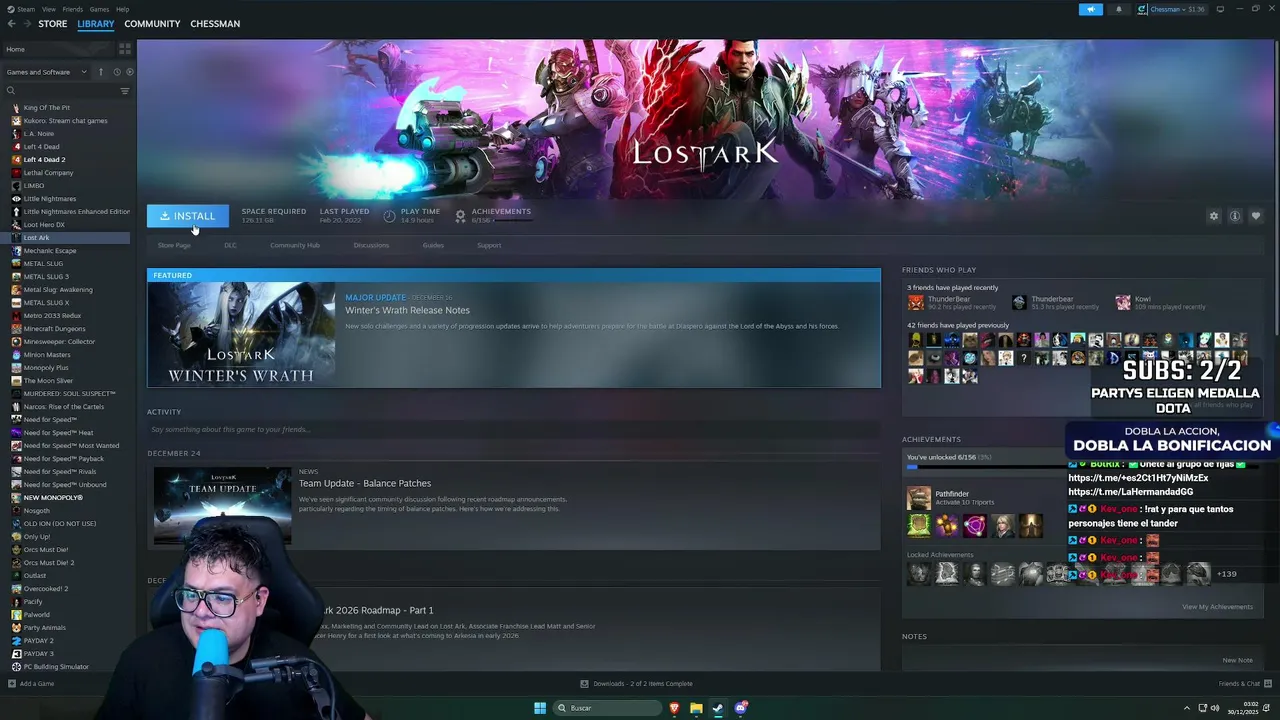The height and width of the screenshot is (720, 1280).
Task: Go to the COMMUNITY tab
Action: pyautogui.click(x=152, y=23)
